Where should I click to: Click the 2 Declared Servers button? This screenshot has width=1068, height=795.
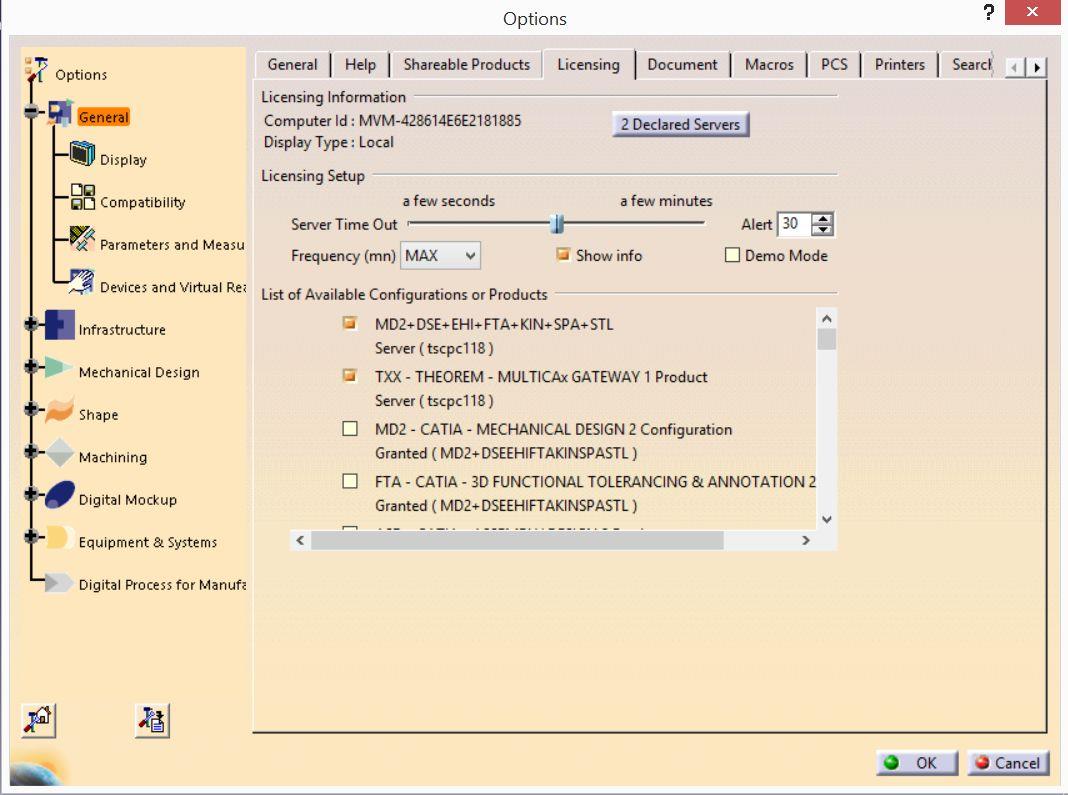pos(680,125)
